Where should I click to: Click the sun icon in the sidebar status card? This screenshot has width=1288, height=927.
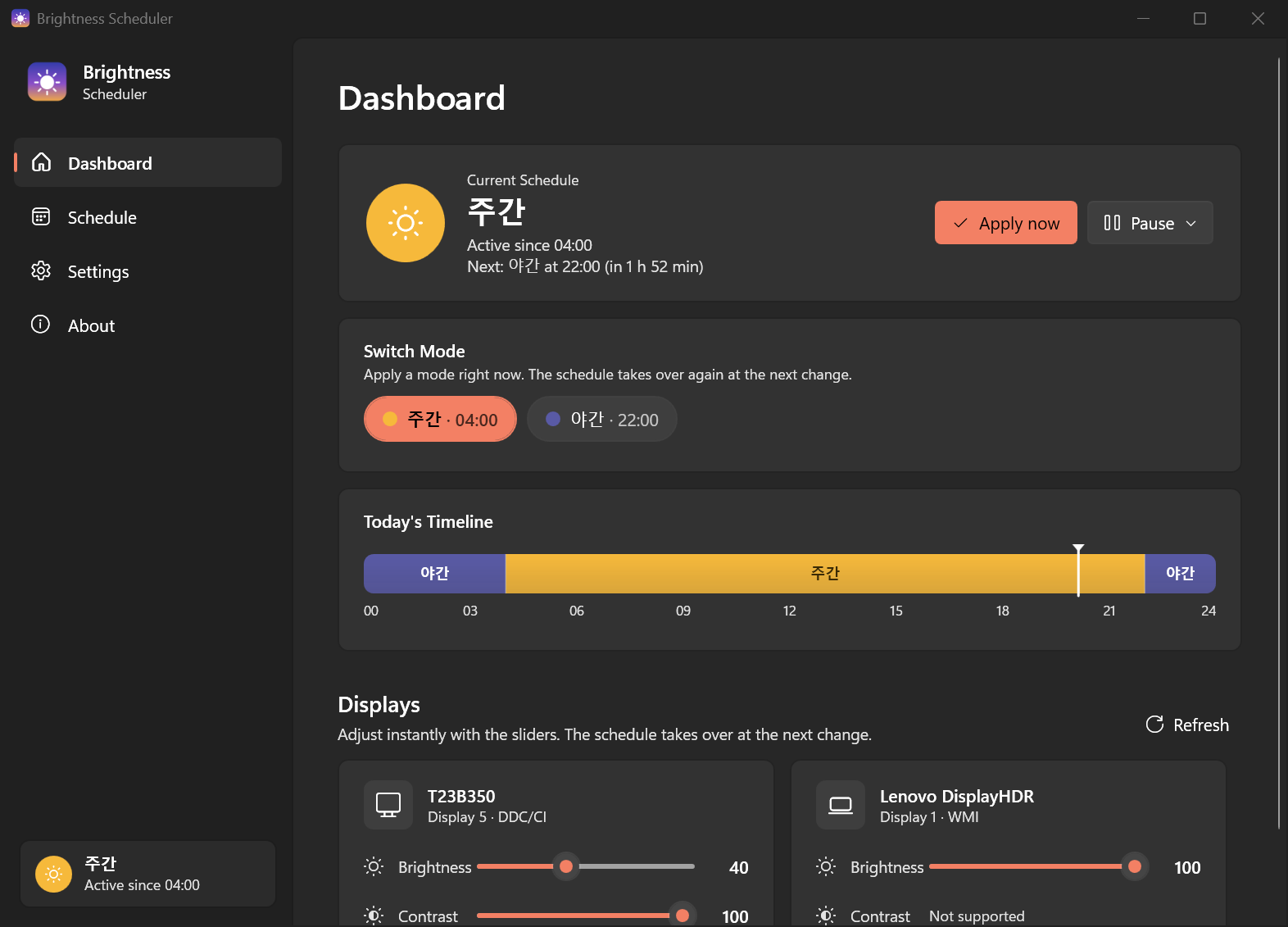coord(53,874)
